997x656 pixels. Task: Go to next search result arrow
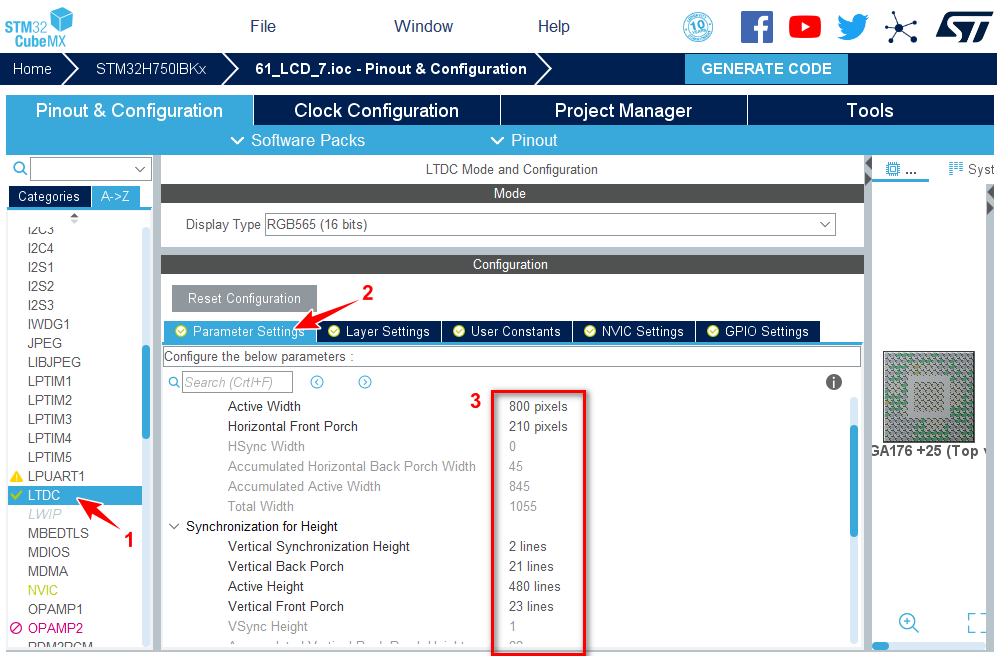click(365, 382)
